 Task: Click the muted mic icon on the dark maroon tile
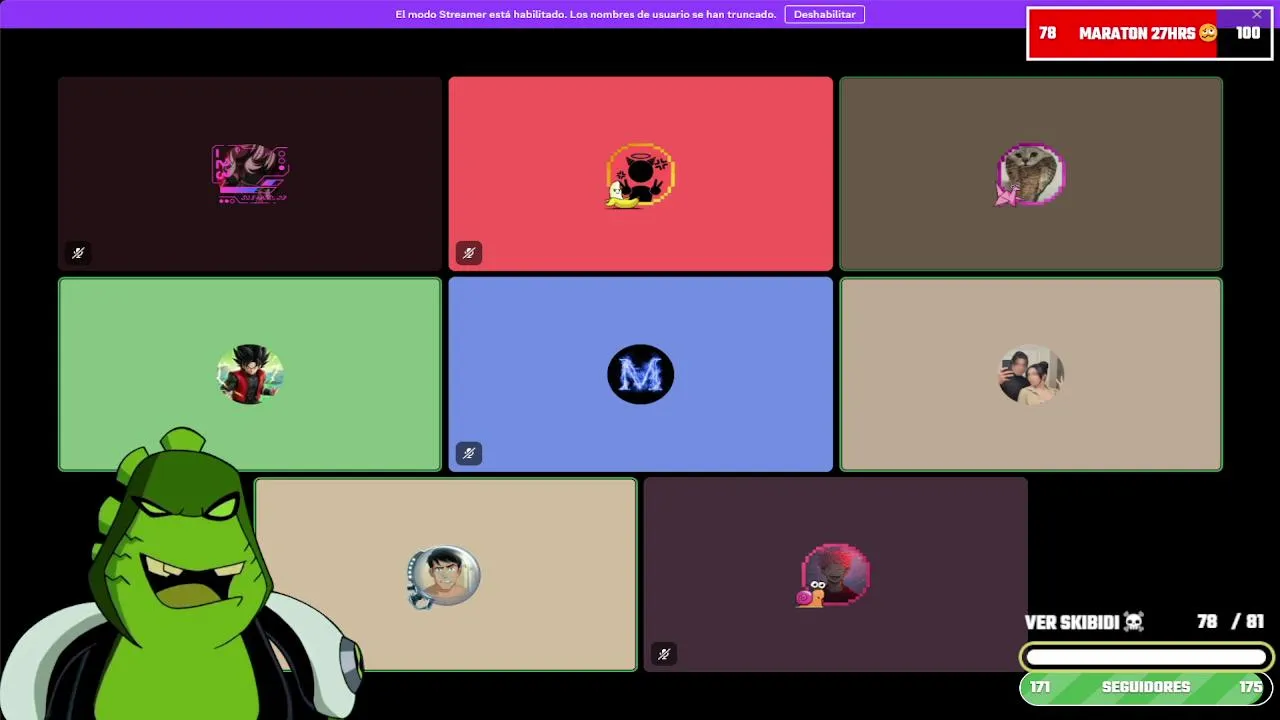[78, 253]
